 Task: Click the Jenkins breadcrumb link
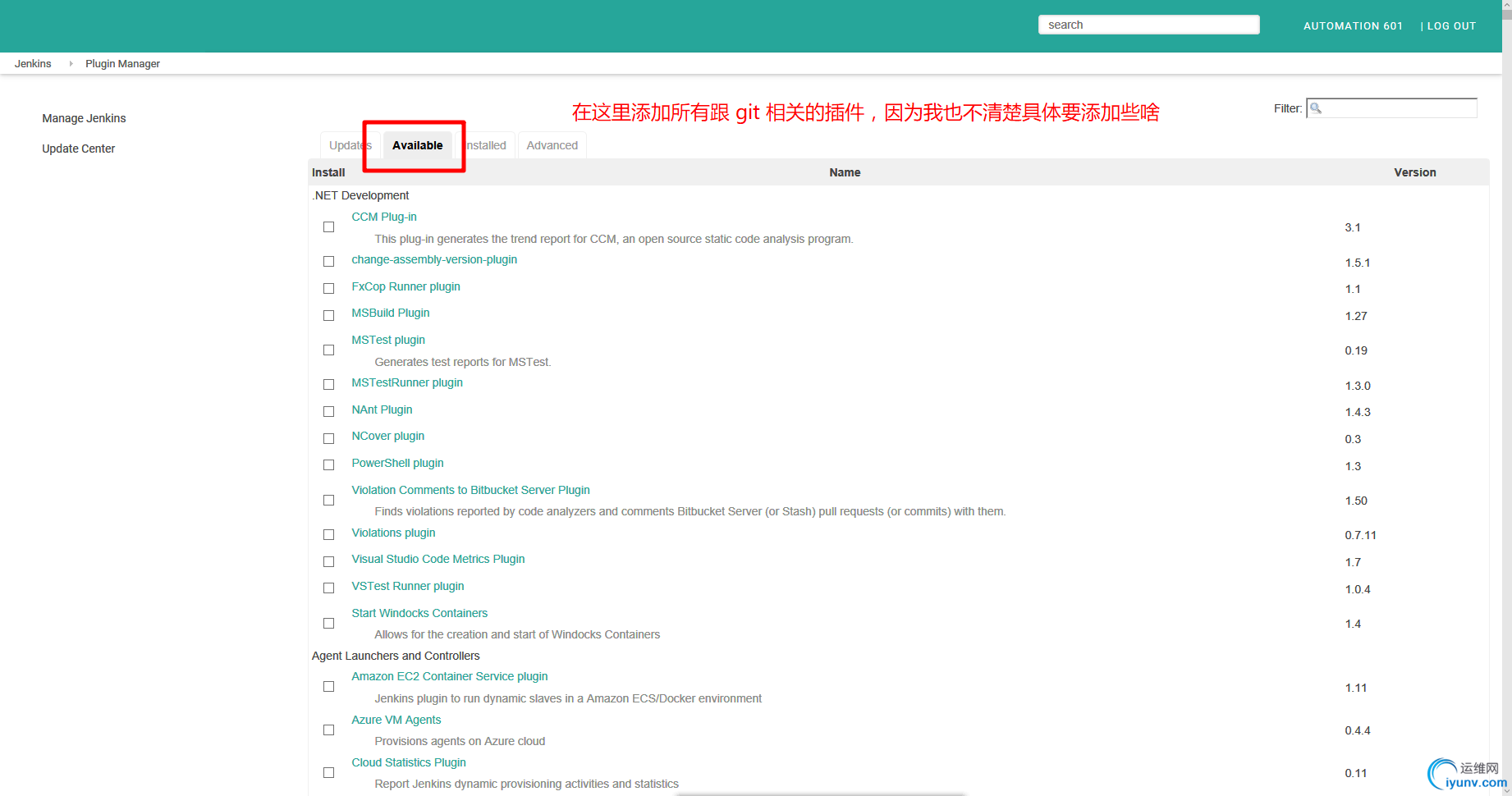(33, 63)
